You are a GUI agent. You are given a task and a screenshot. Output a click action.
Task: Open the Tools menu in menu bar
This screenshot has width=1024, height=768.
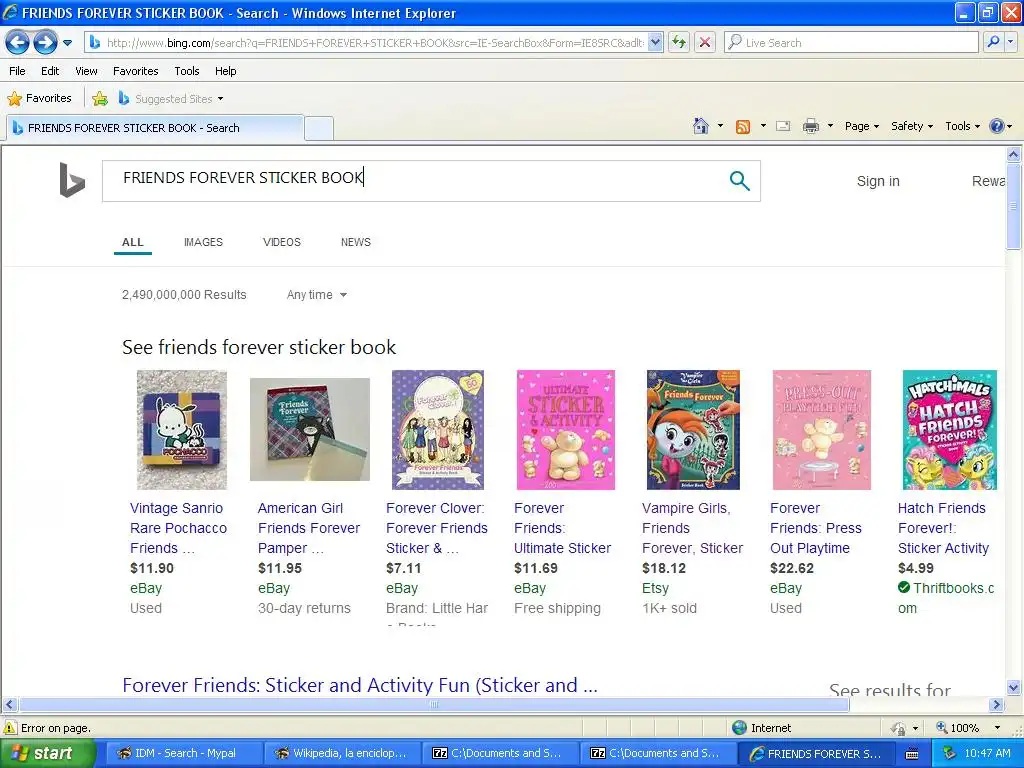click(x=187, y=71)
